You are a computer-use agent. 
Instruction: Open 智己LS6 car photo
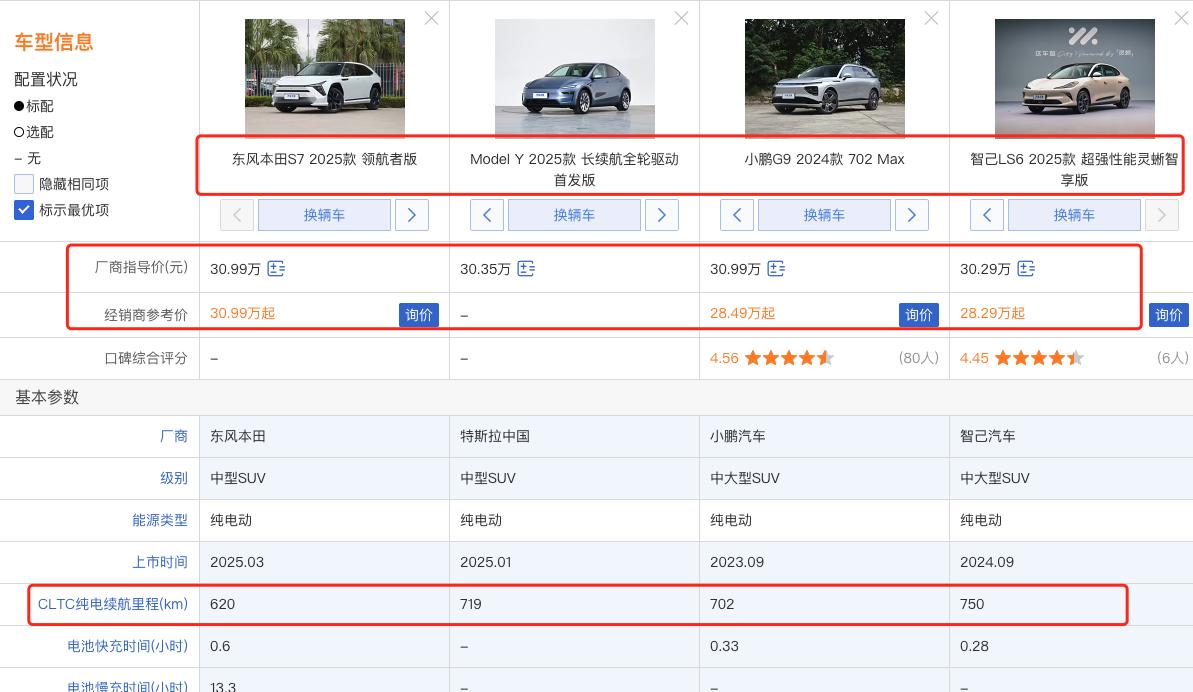[1074, 77]
